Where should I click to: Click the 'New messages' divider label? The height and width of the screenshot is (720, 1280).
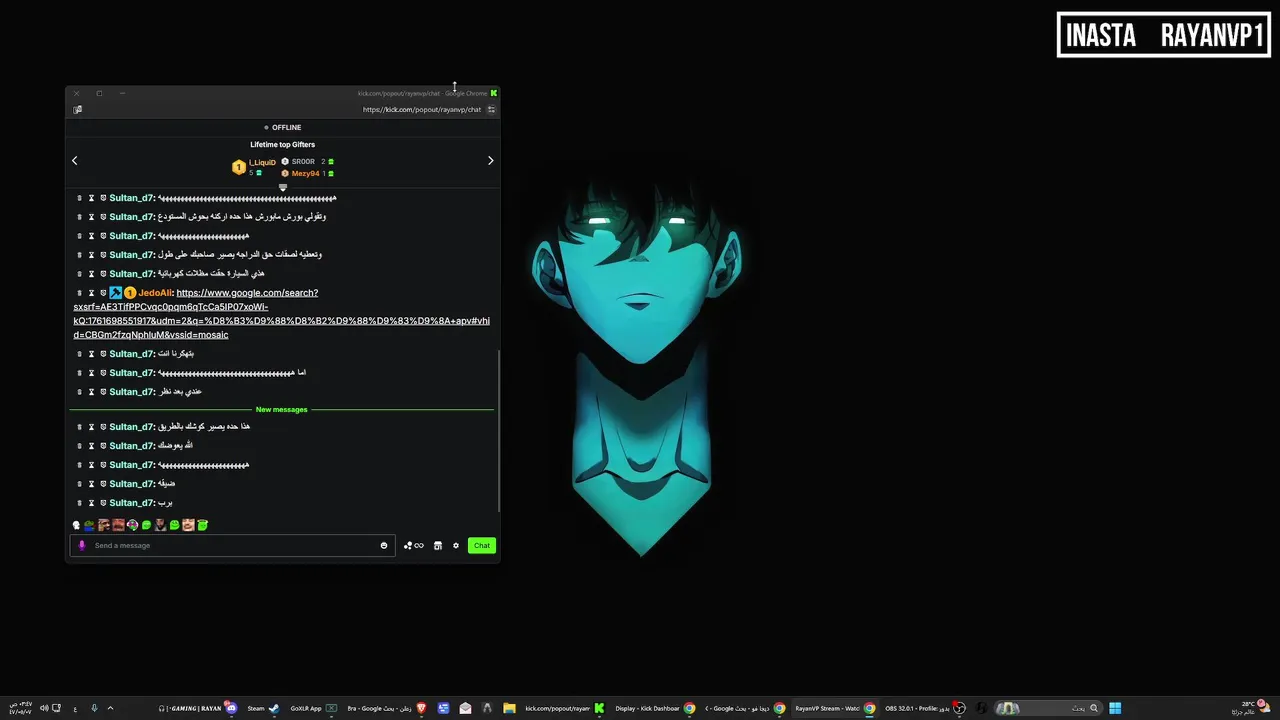[x=282, y=410]
